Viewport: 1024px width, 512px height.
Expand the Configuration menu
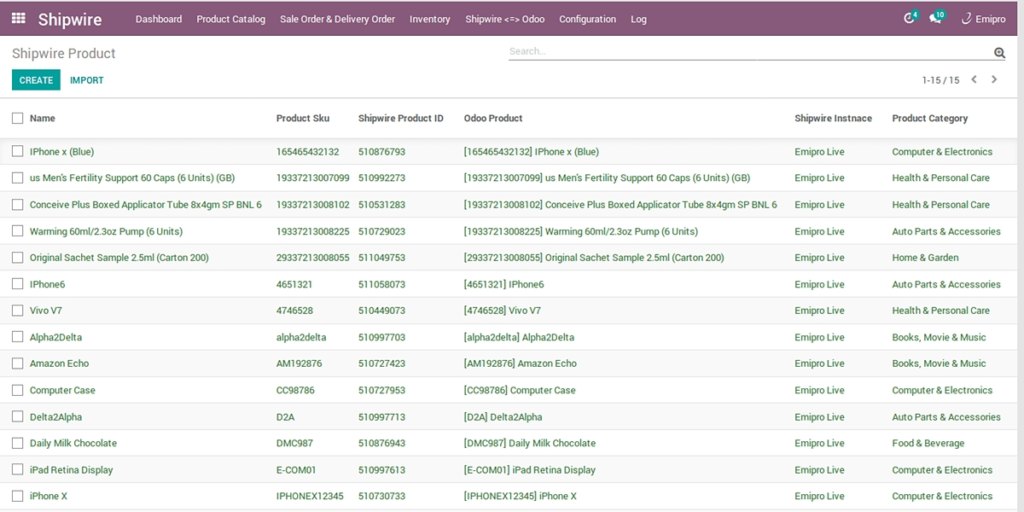tap(587, 19)
